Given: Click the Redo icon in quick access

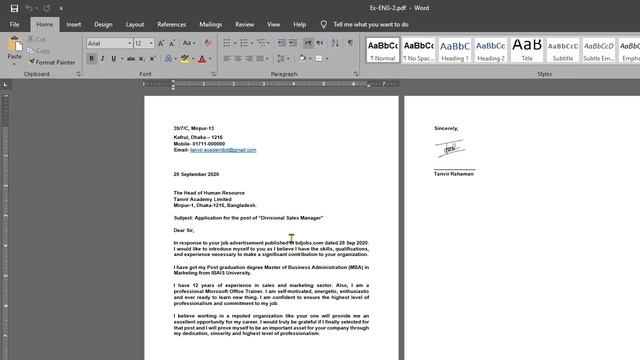Looking at the screenshot, I should pyautogui.click(x=47, y=8).
